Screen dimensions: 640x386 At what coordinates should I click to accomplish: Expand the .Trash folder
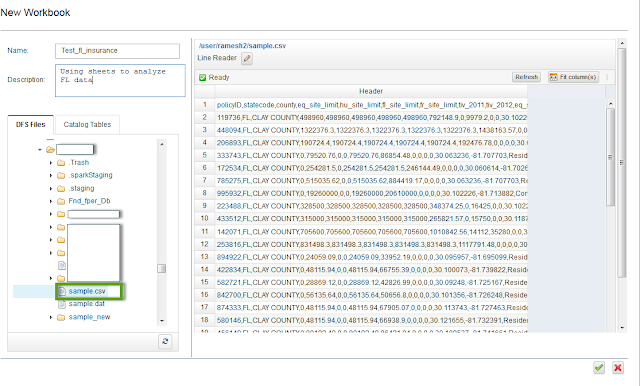(x=51, y=162)
